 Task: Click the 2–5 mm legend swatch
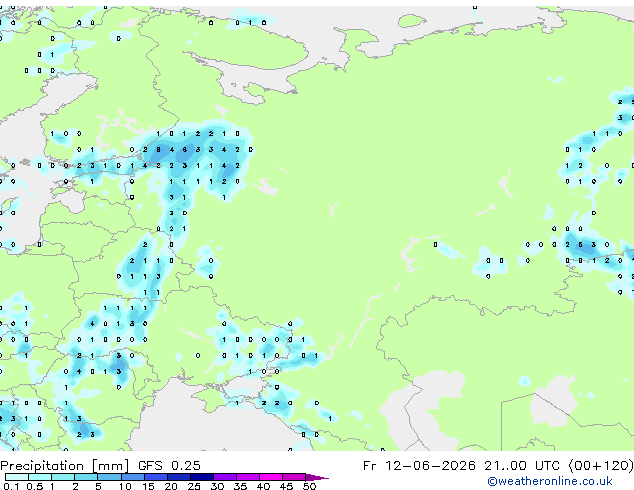(86, 477)
